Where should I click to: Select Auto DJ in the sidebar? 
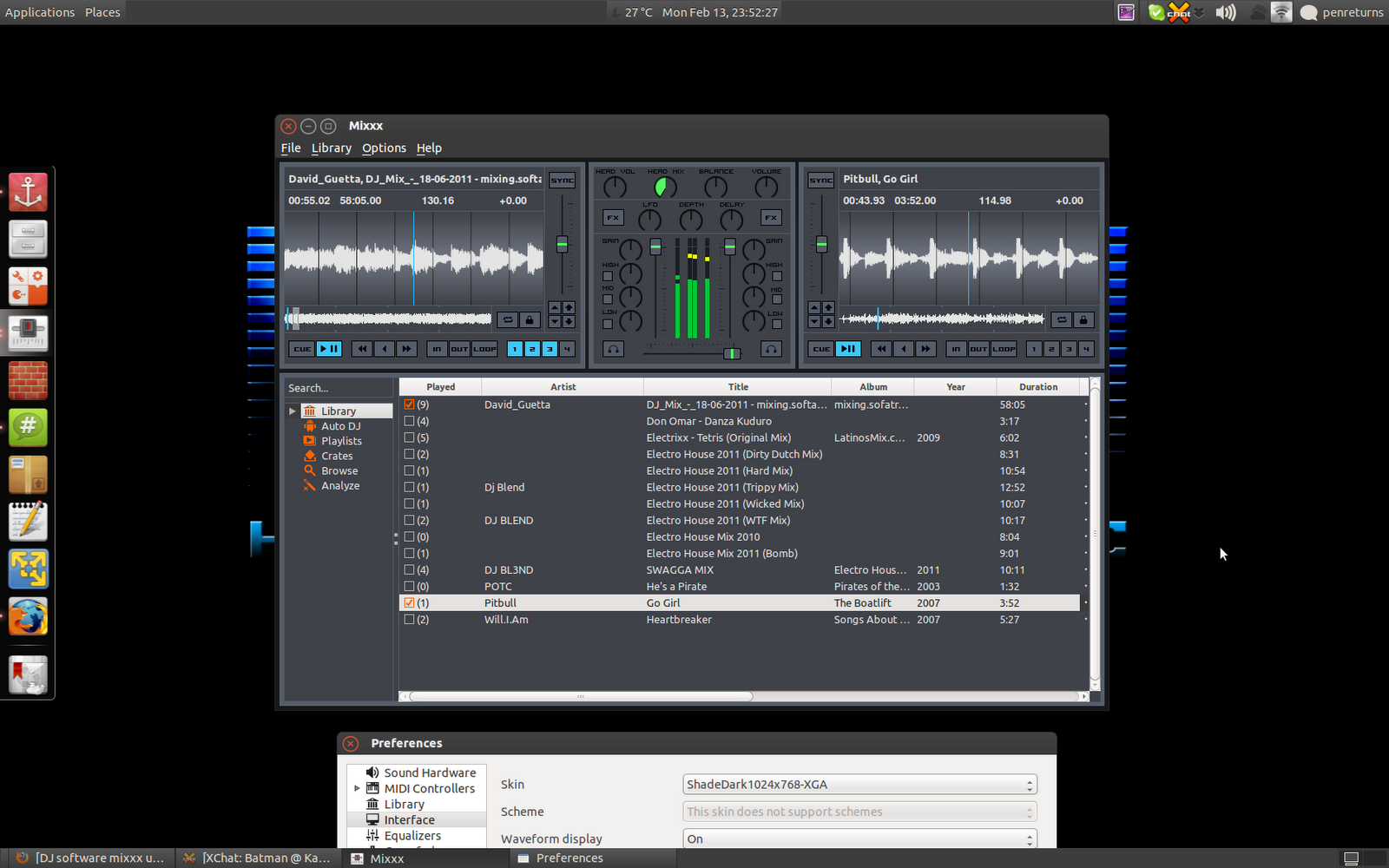(340, 425)
